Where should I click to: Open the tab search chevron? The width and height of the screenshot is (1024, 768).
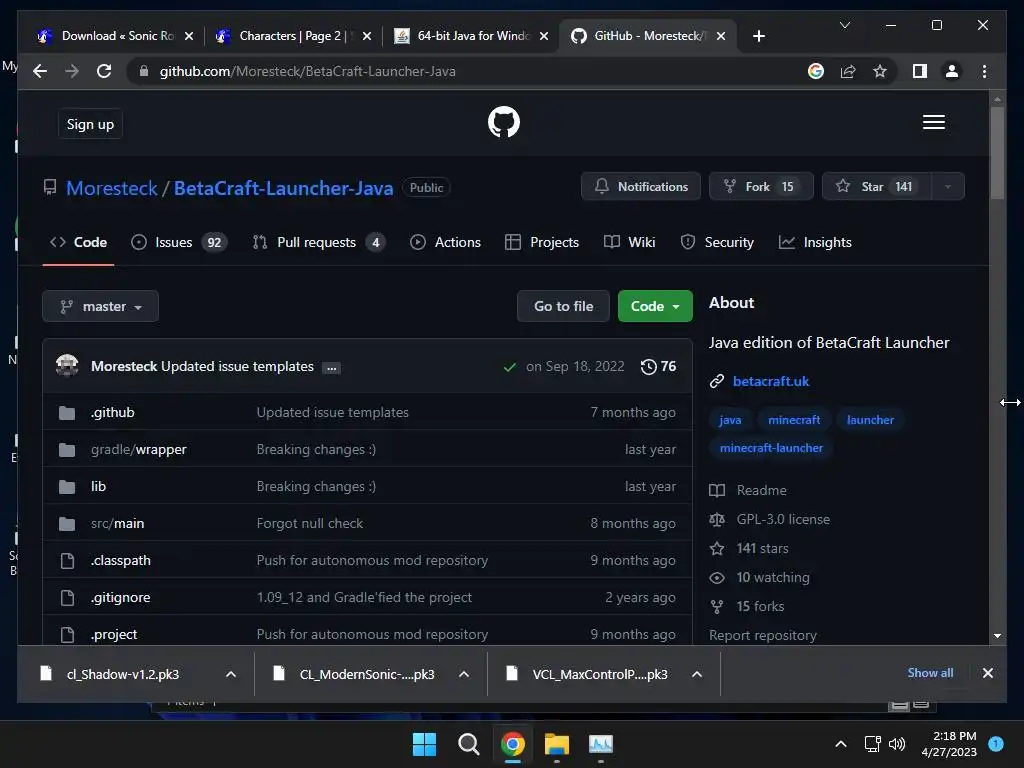coord(844,25)
